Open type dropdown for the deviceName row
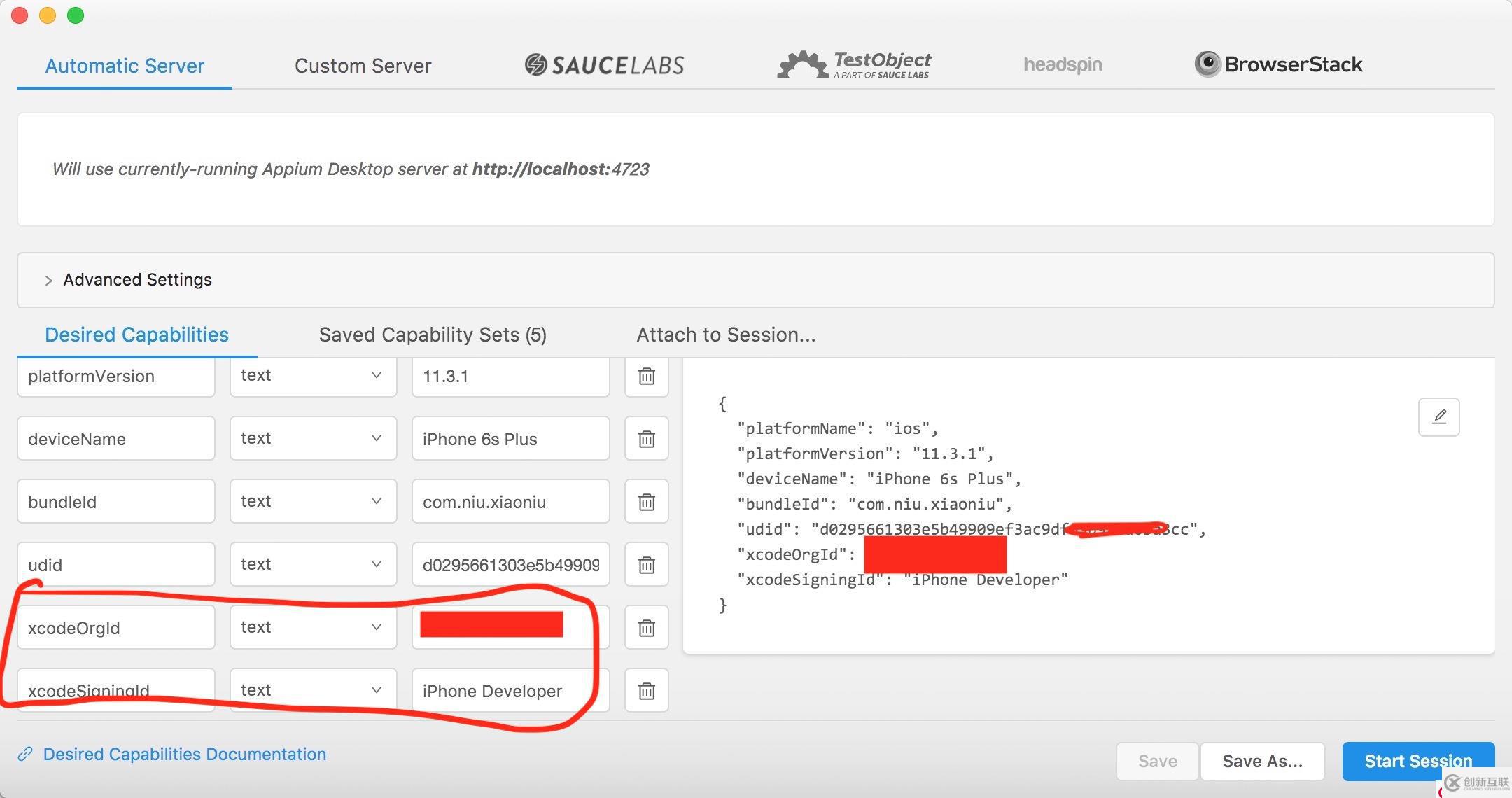Image resolution: width=1512 pixels, height=798 pixels. pyautogui.click(x=313, y=438)
